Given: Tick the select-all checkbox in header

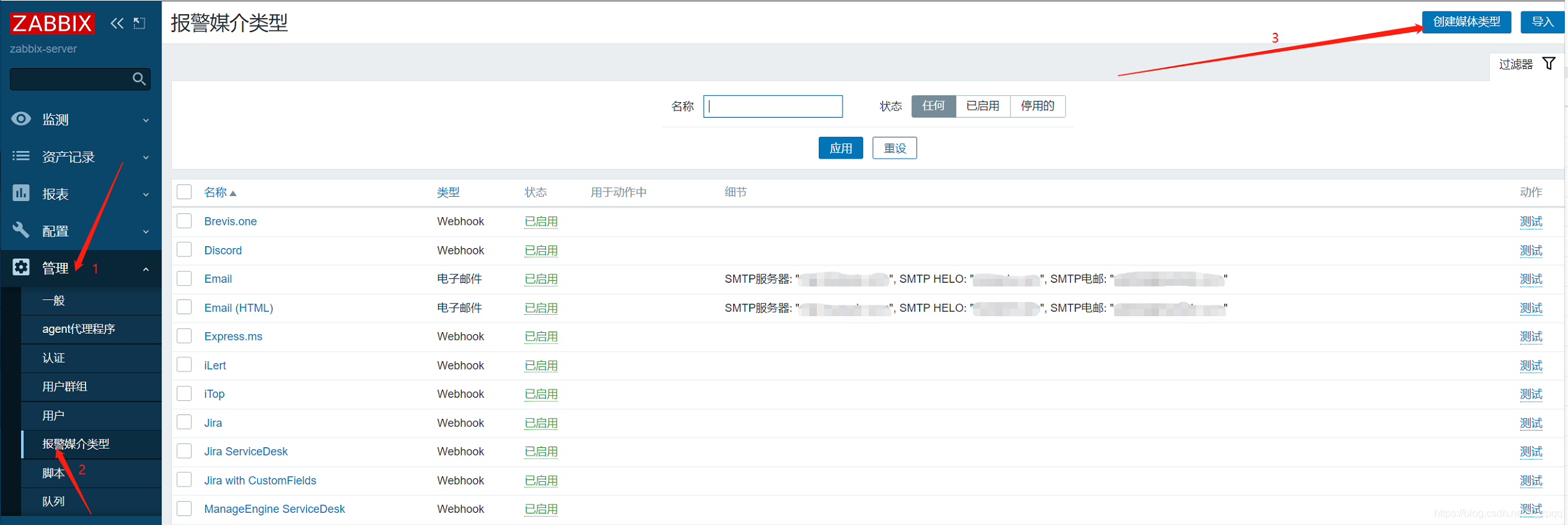Looking at the screenshot, I should pyautogui.click(x=185, y=192).
